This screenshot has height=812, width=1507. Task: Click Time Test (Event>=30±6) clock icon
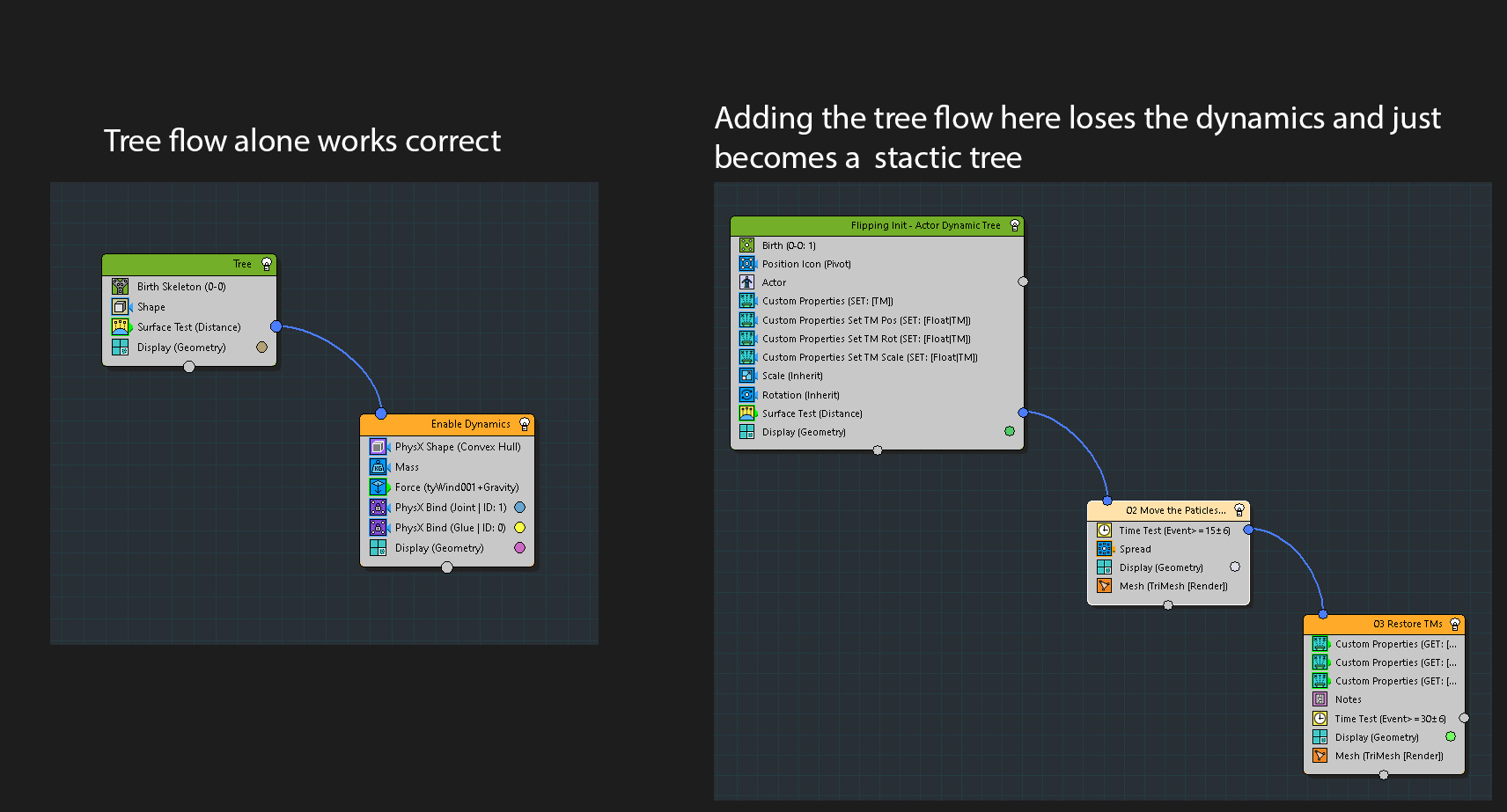pyautogui.click(x=1320, y=718)
